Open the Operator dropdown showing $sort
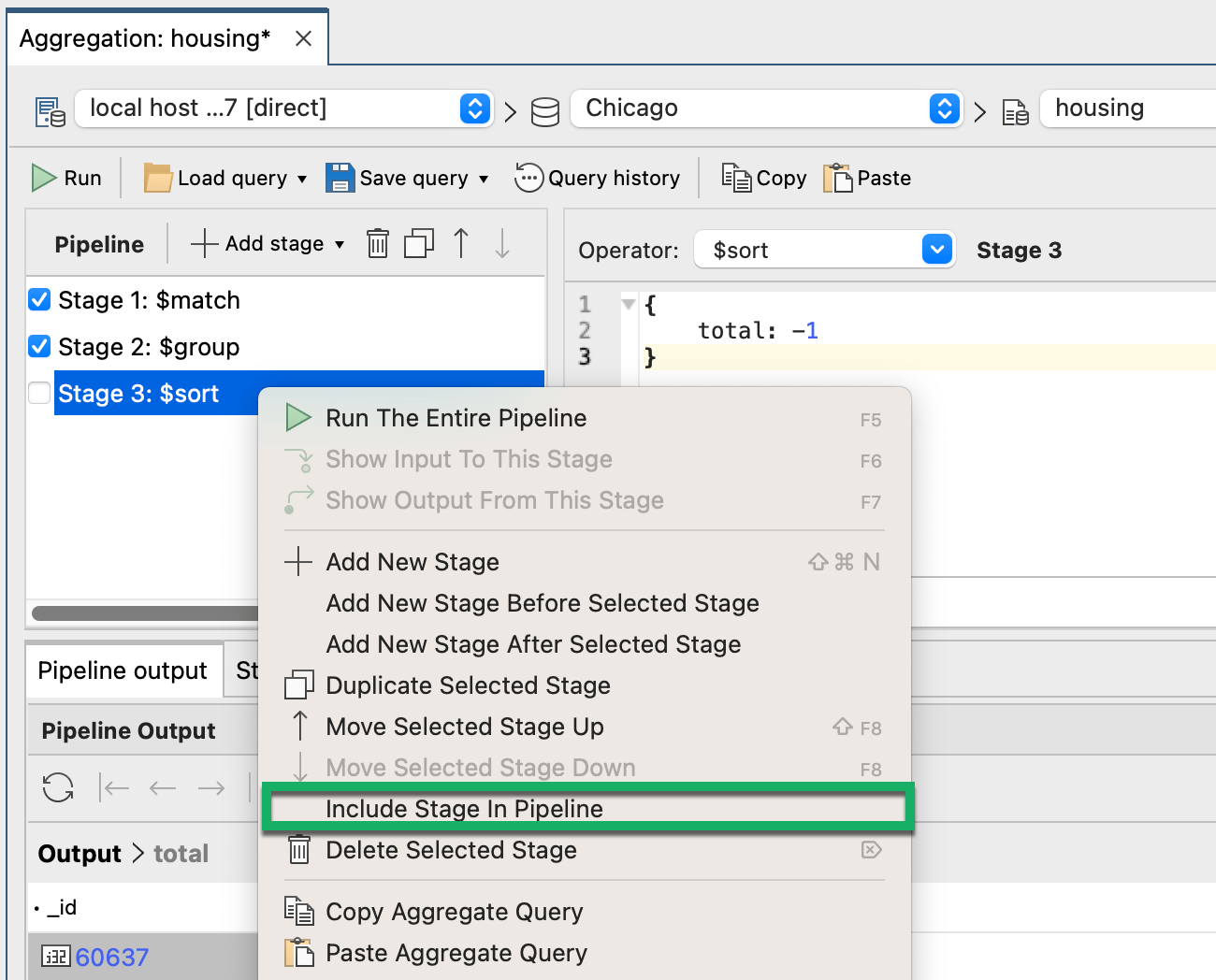The image size is (1216, 980). [x=935, y=249]
